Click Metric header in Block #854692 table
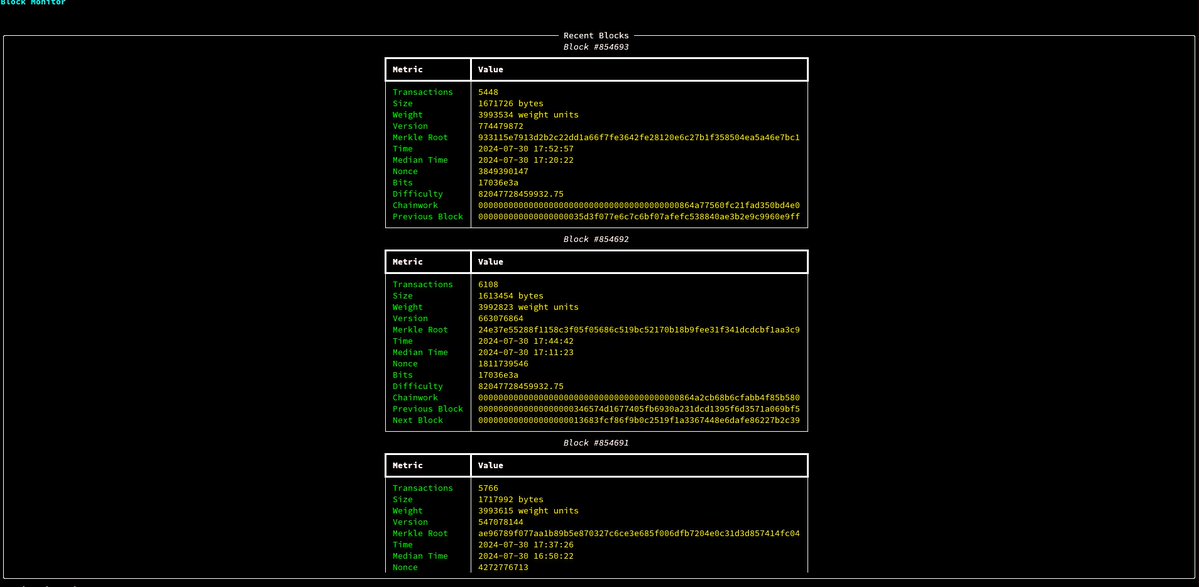The width and height of the screenshot is (1199, 587). [408, 261]
